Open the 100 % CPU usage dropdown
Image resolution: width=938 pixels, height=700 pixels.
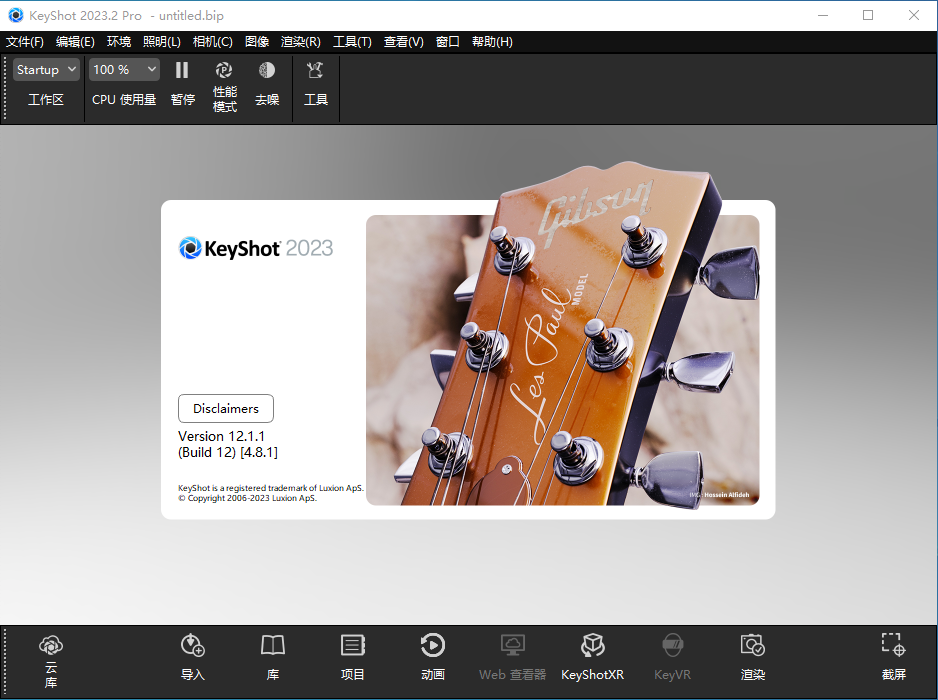(x=124, y=70)
